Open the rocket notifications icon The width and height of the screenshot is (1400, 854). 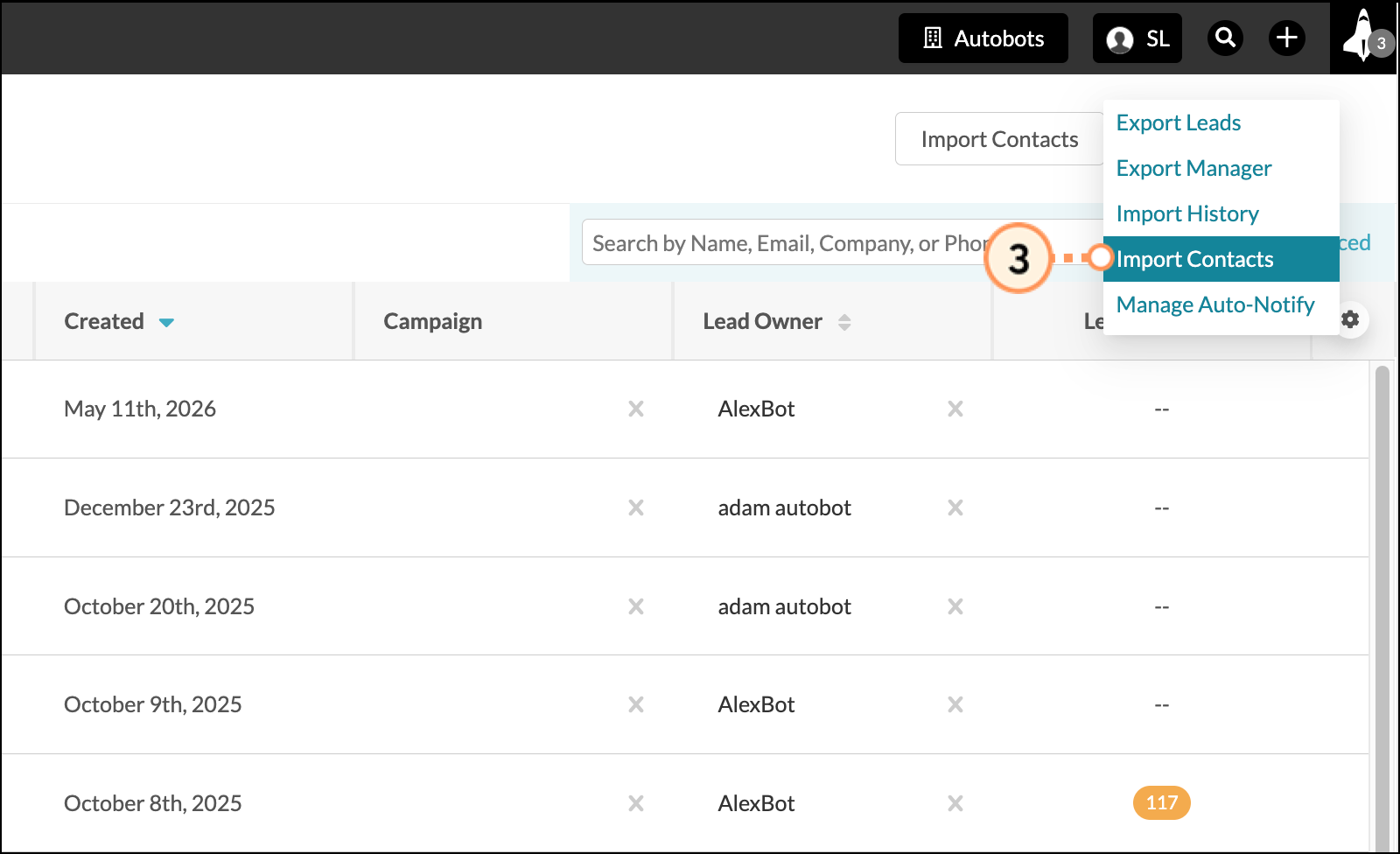coord(1363,38)
